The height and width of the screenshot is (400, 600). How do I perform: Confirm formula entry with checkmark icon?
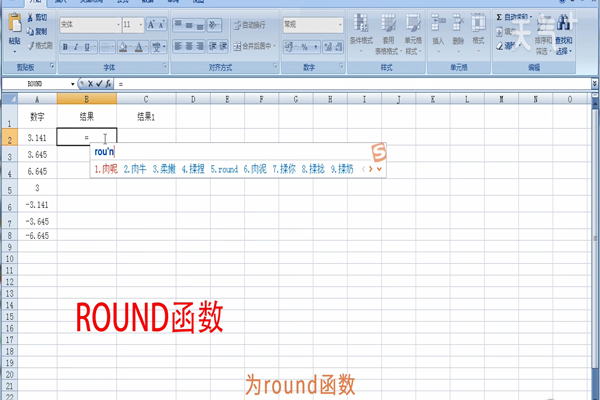[99, 83]
